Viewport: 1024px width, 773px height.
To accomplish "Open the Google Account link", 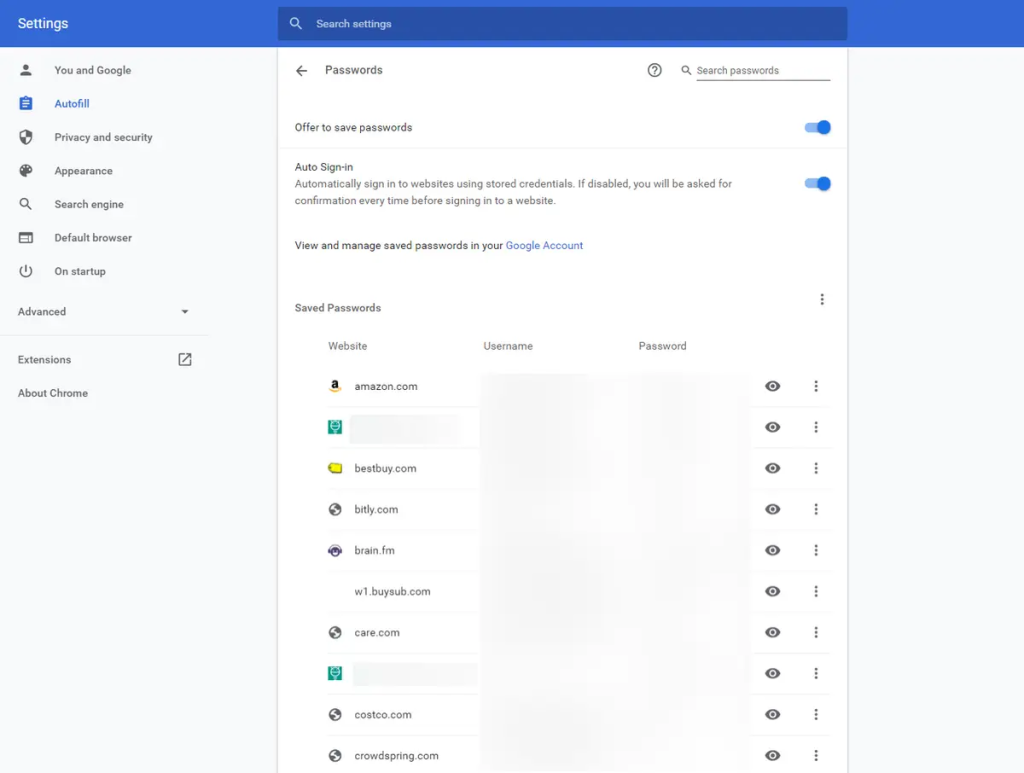I will pos(544,245).
